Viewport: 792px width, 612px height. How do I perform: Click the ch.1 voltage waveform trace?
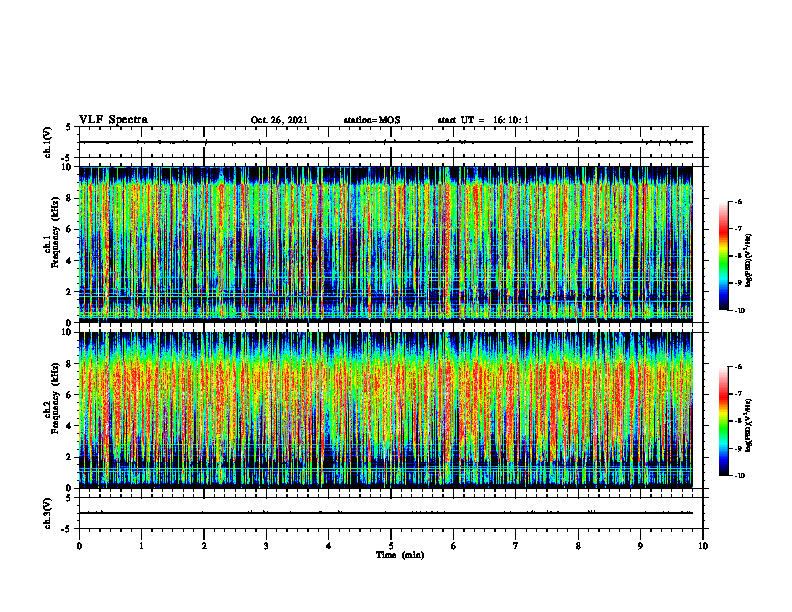(x=386, y=142)
